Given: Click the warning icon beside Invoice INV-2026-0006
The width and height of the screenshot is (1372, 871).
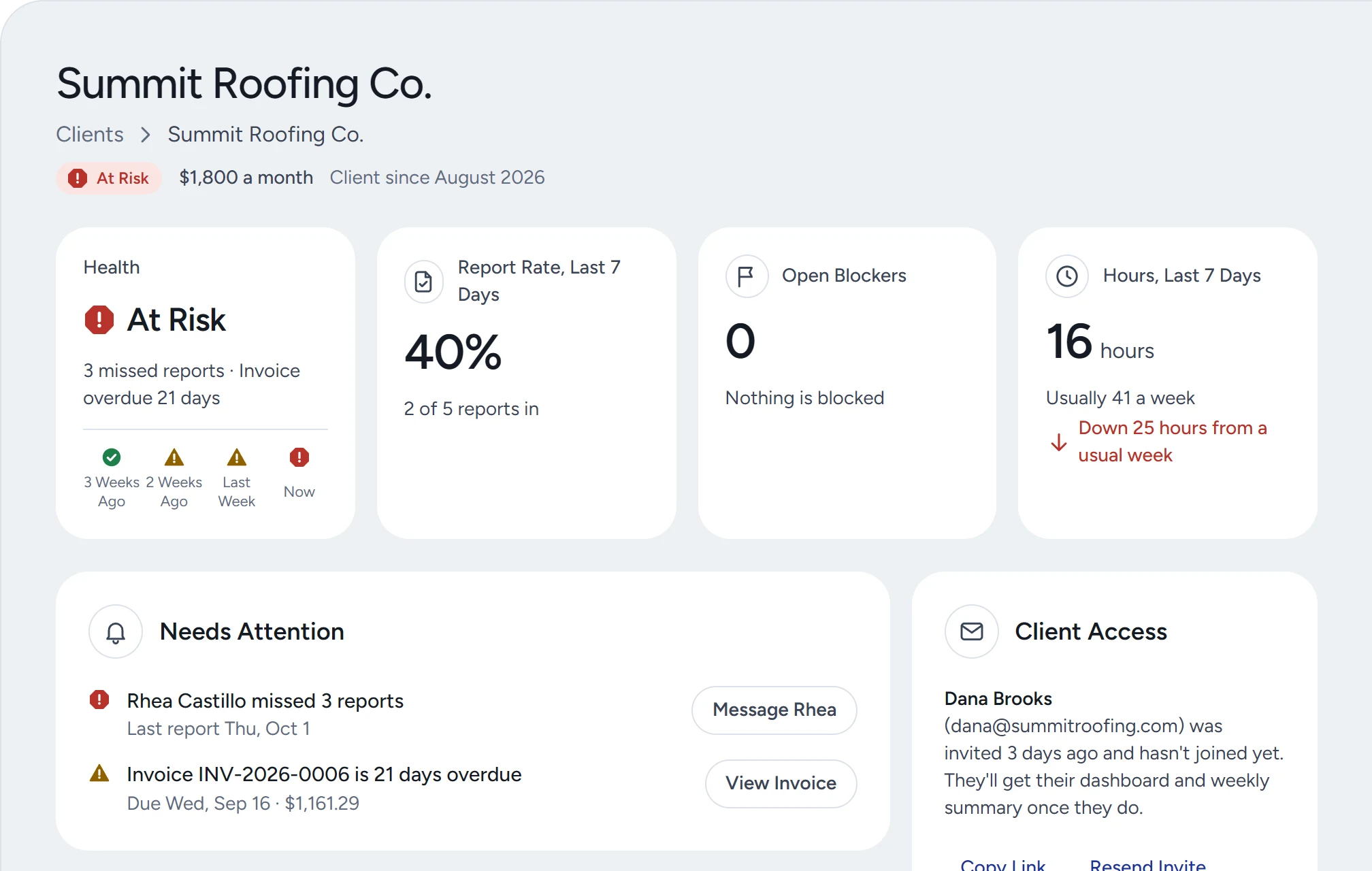Looking at the screenshot, I should pyautogui.click(x=99, y=774).
